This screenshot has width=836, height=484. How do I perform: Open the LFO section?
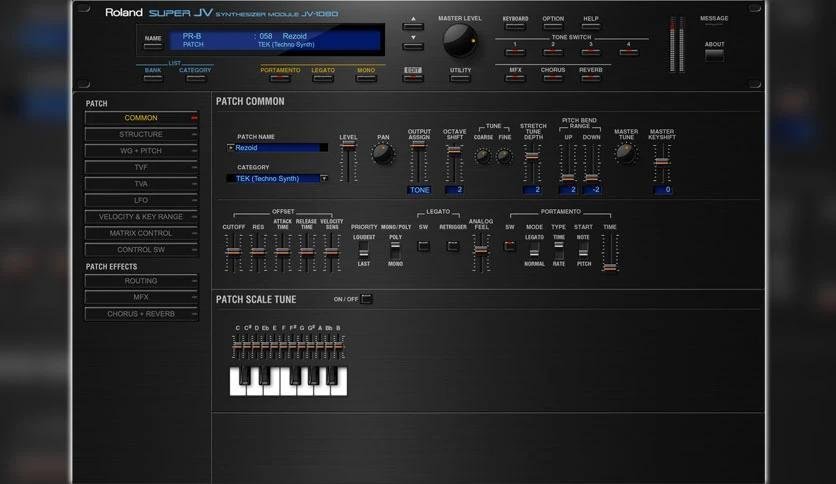pos(141,200)
